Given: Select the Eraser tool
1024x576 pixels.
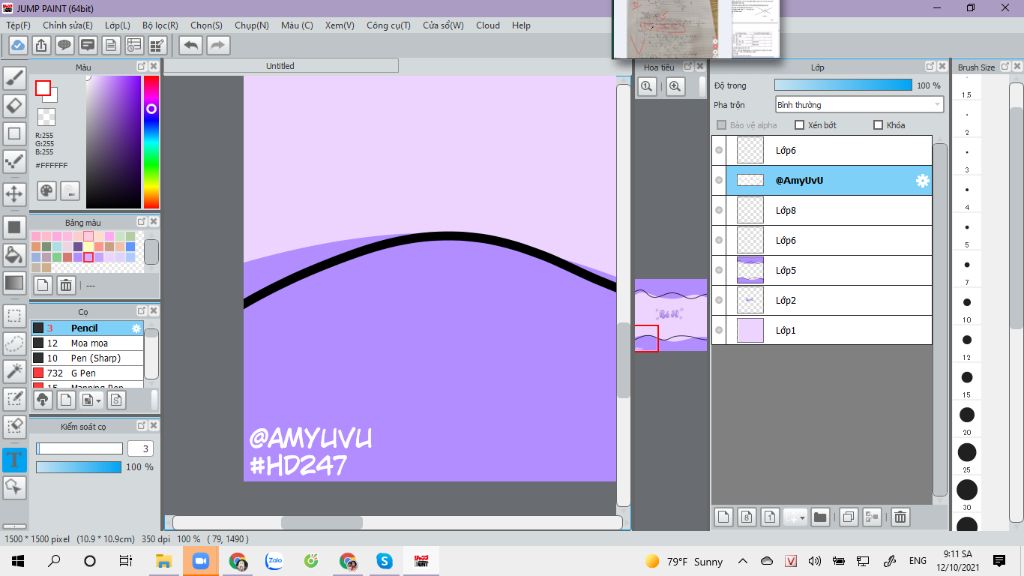Looking at the screenshot, I should [x=14, y=105].
